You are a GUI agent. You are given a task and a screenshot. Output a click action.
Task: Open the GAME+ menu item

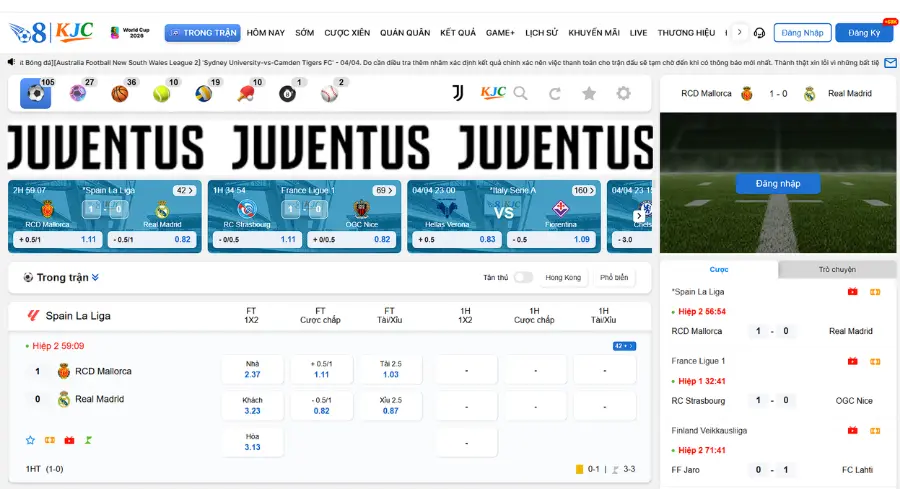500,33
